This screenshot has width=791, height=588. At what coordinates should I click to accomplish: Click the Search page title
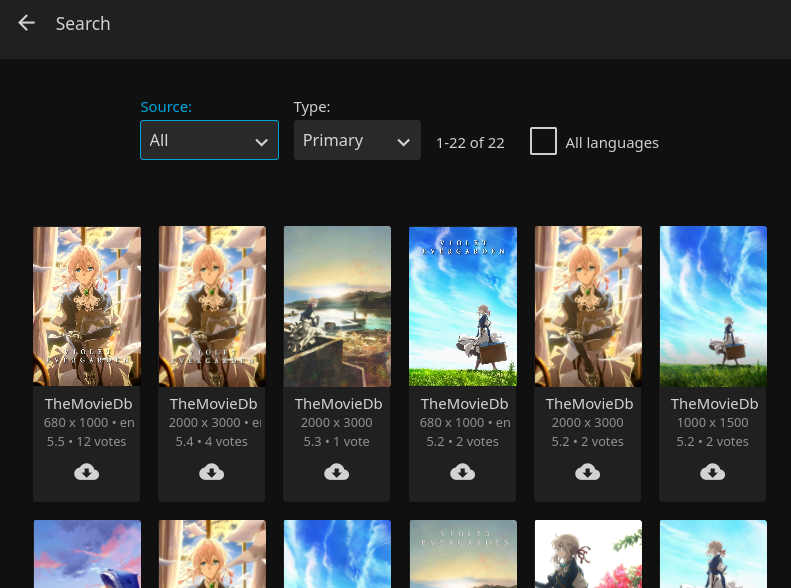click(83, 24)
